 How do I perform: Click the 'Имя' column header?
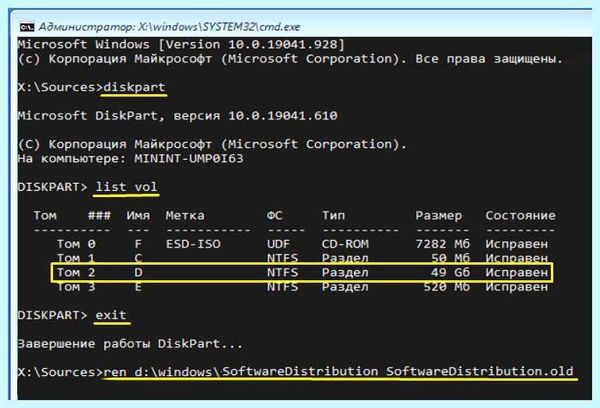(138, 215)
